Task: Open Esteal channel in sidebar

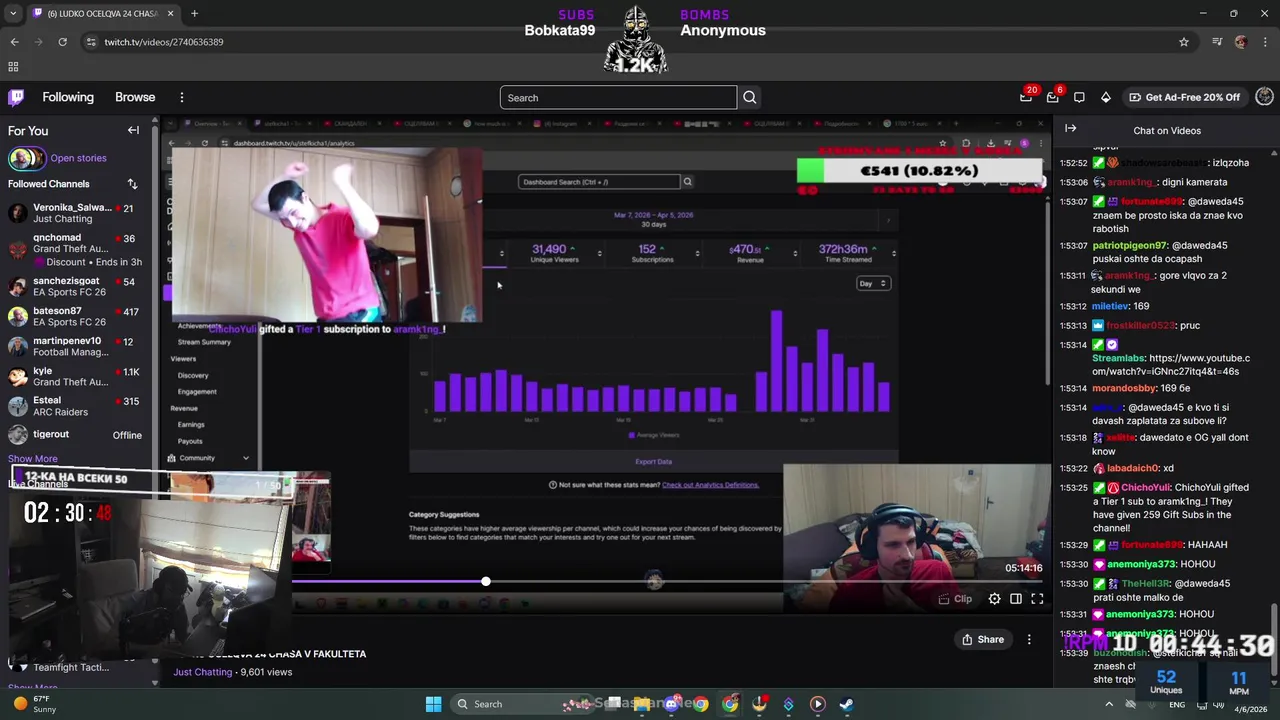Action: [x=78, y=407]
